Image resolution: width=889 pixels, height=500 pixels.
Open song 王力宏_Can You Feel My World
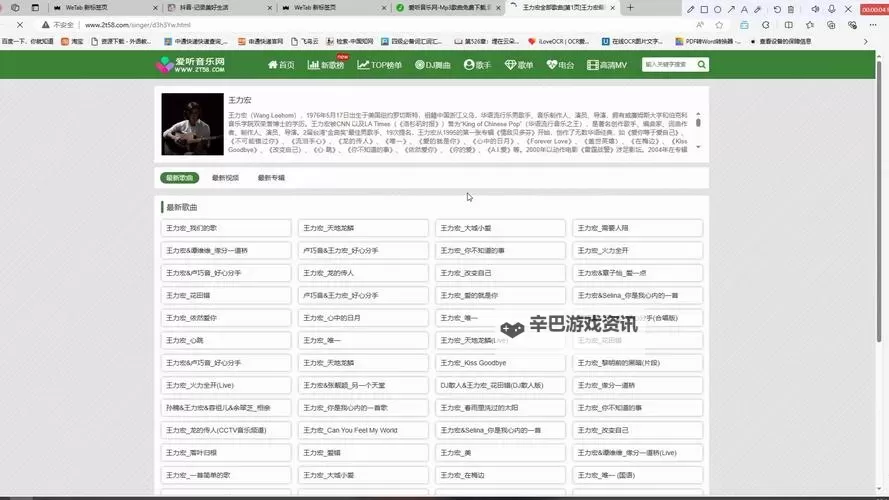coord(363,430)
